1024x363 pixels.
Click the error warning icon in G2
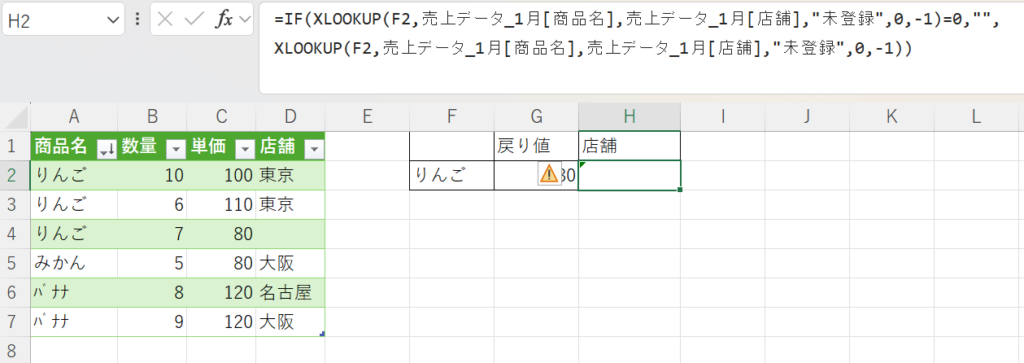coord(549,174)
